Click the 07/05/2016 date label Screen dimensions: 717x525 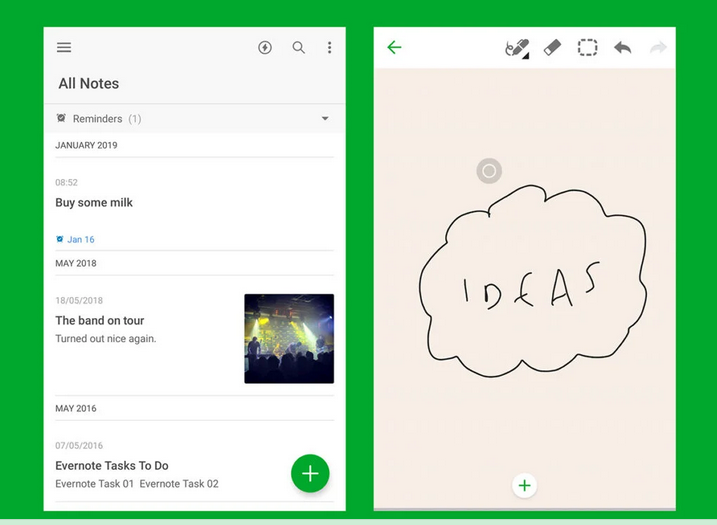click(x=79, y=445)
